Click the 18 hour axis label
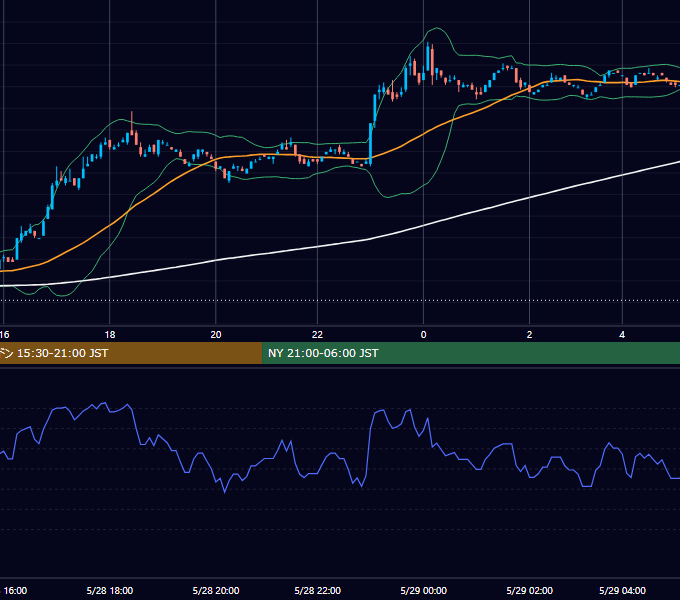 [x=110, y=335]
